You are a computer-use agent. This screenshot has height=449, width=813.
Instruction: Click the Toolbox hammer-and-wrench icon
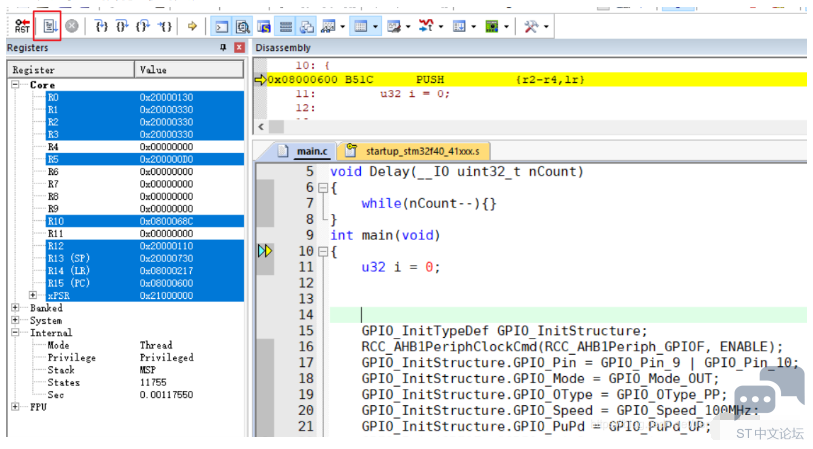tap(531, 26)
